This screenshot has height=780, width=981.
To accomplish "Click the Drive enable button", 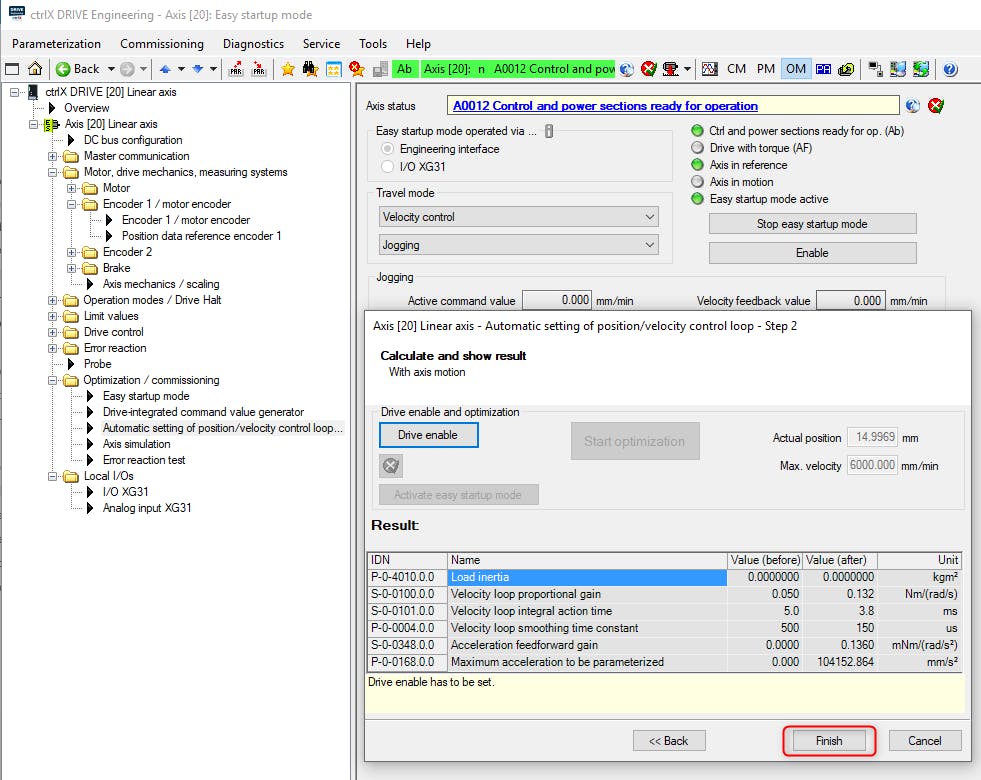I will [x=429, y=435].
